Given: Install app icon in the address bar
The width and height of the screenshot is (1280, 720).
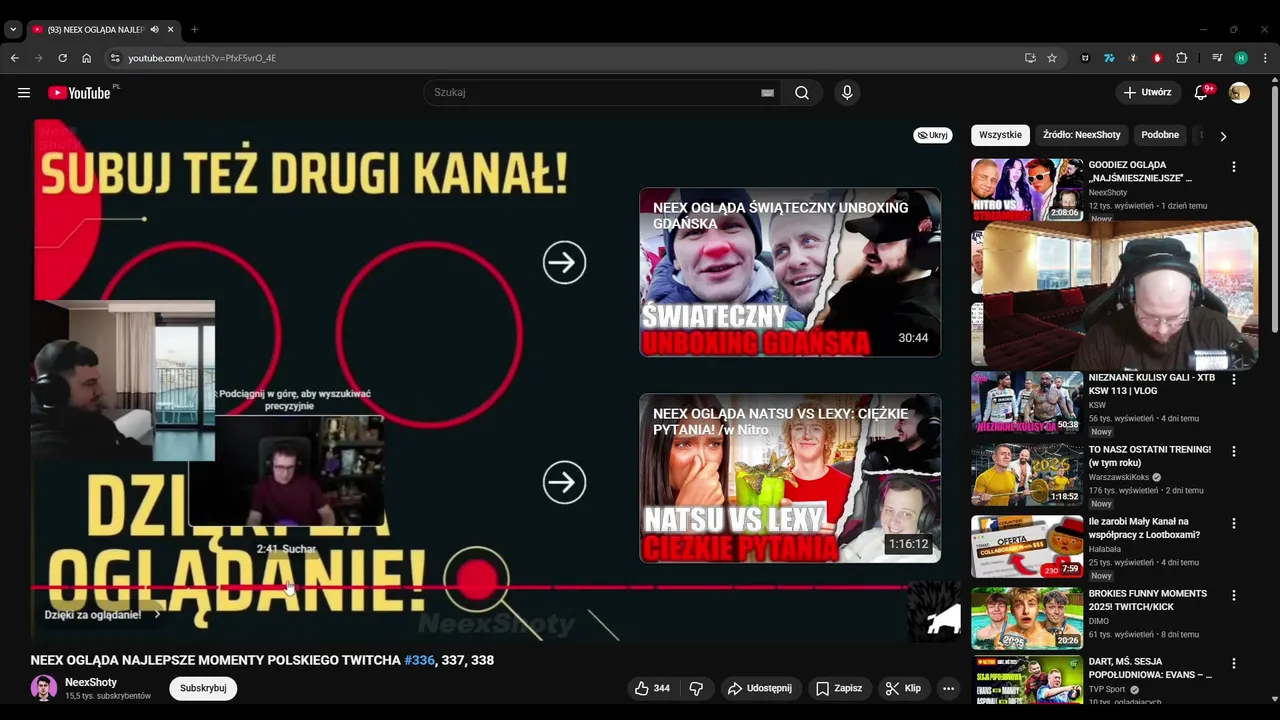Looking at the screenshot, I should 1030,58.
